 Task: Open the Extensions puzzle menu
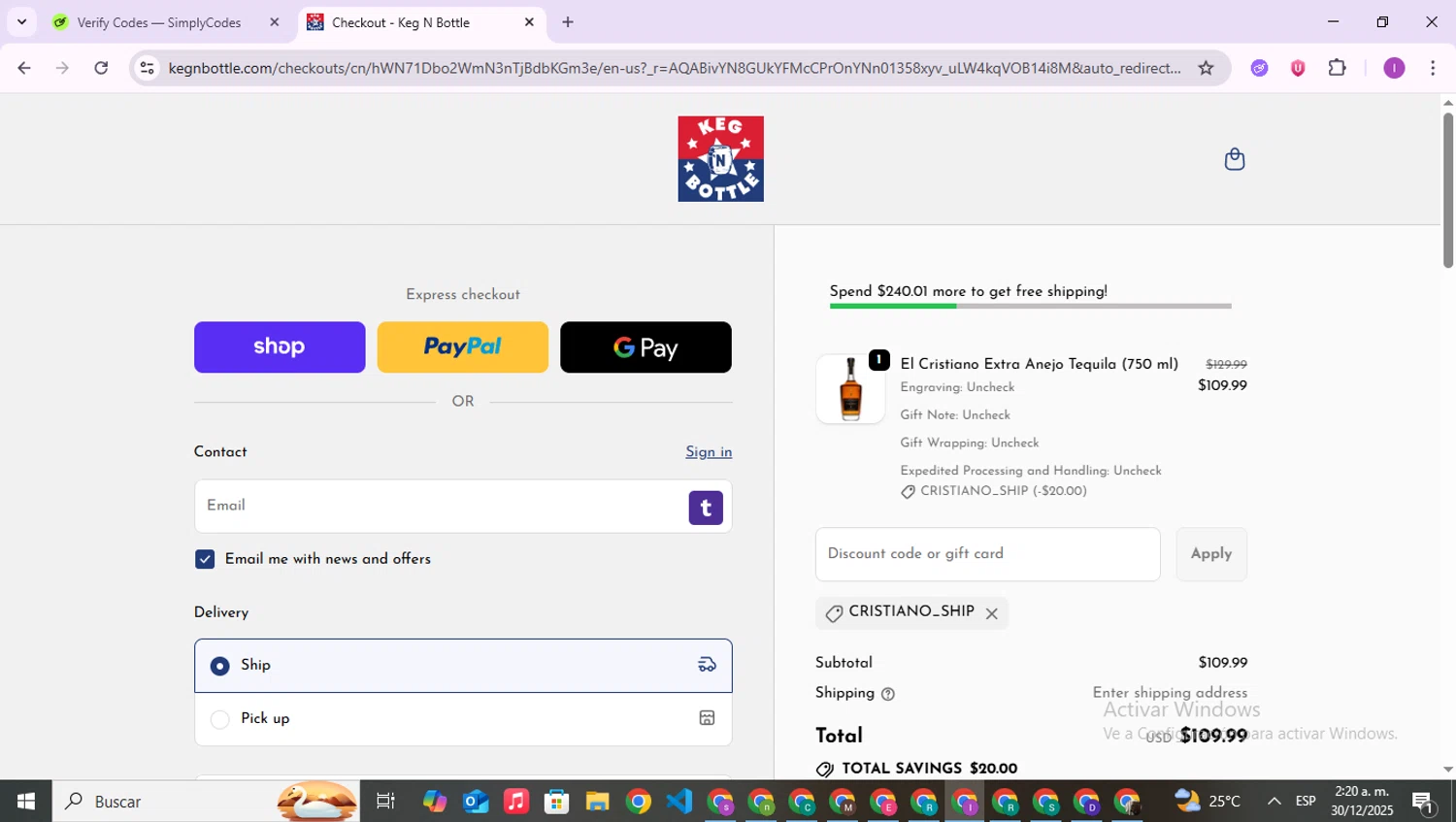click(1337, 68)
